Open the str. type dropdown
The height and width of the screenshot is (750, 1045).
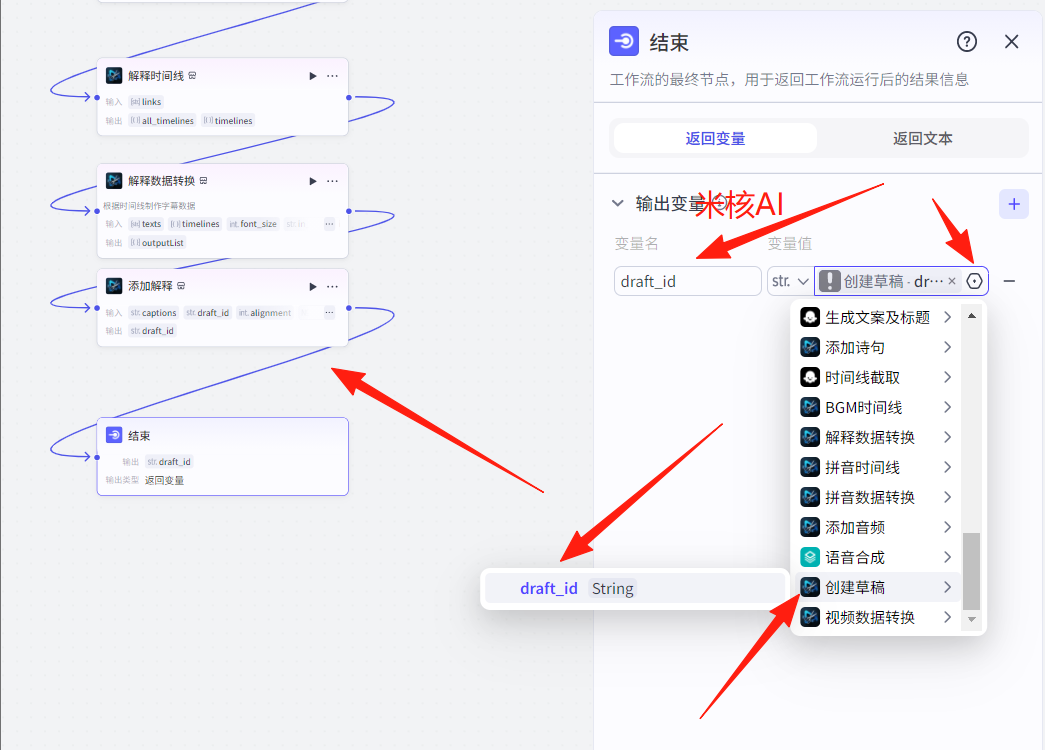point(790,281)
